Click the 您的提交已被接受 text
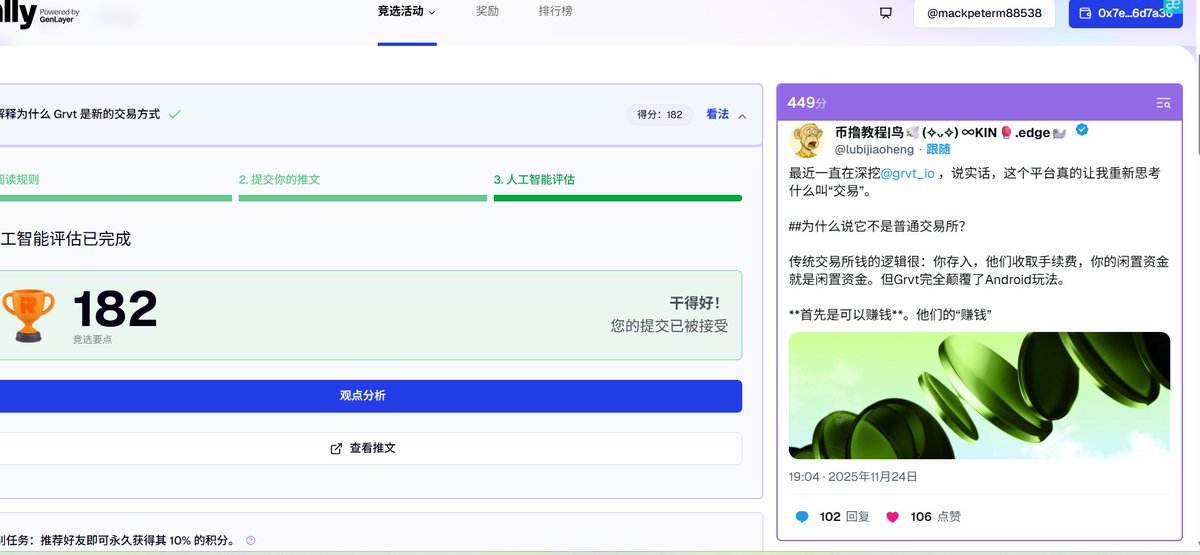The height and width of the screenshot is (555, 1200). [x=670, y=326]
